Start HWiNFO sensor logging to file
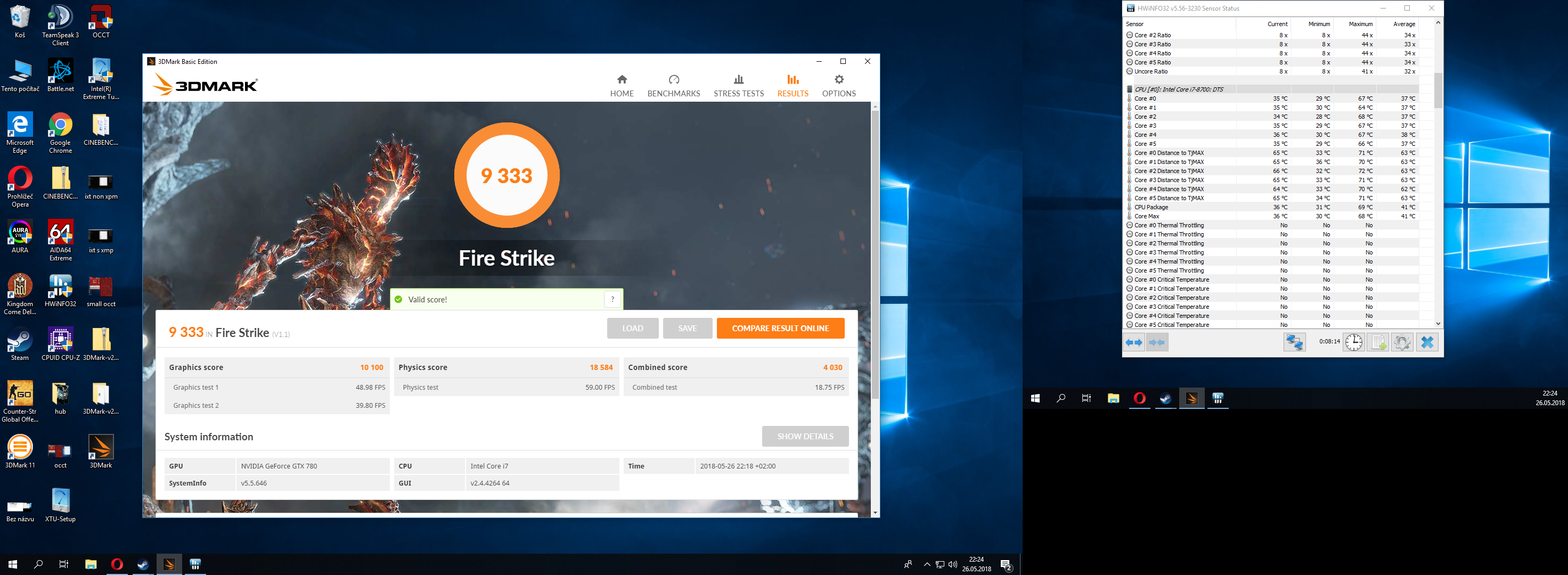This screenshot has height=575, width=1568. [1377, 342]
